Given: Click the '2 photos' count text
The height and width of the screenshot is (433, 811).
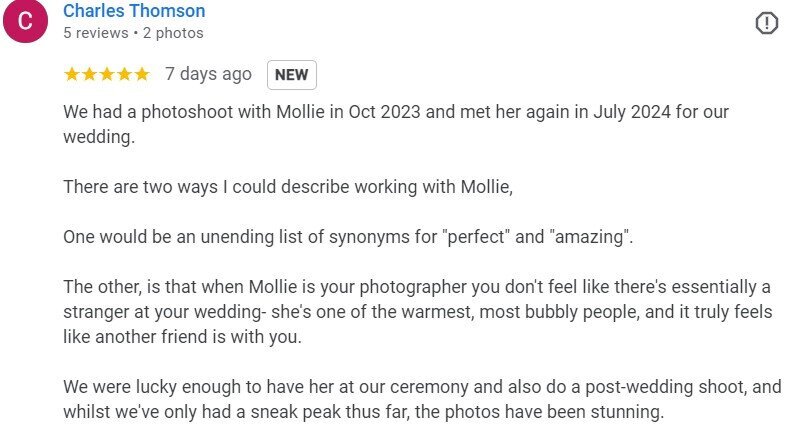Looking at the screenshot, I should (173, 33).
